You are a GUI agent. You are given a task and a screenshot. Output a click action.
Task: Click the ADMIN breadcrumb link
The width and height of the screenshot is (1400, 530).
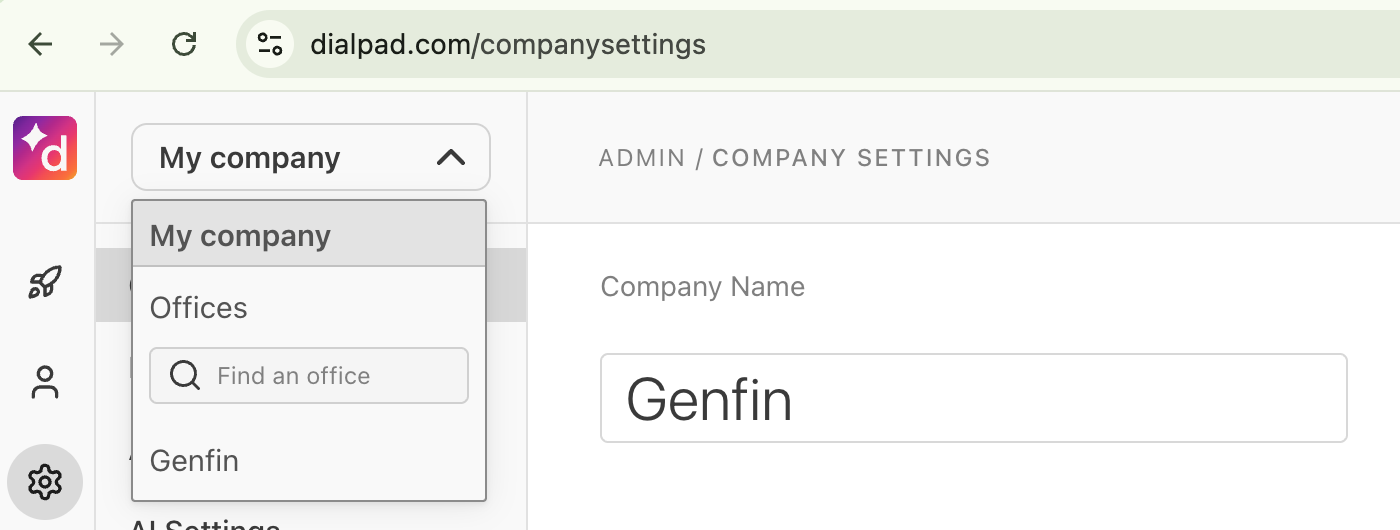[642, 158]
